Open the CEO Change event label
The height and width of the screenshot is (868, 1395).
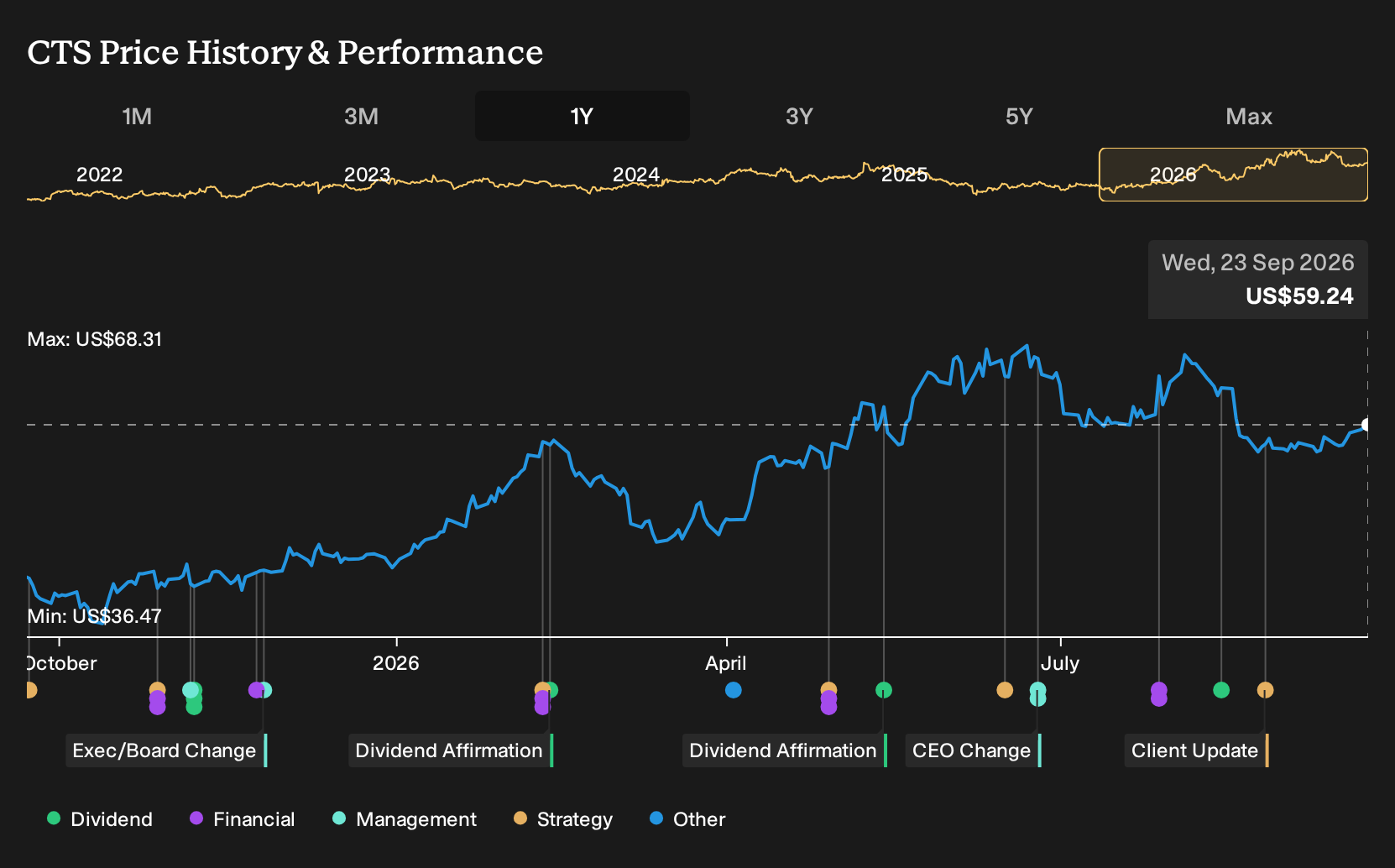click(x=974, y=750)
